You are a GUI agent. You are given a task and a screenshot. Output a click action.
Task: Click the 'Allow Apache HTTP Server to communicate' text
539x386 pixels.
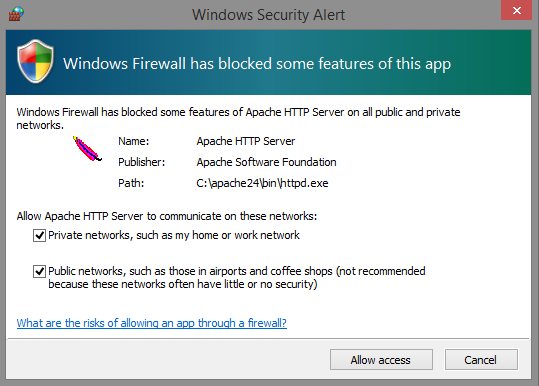(x=167, y=216)
